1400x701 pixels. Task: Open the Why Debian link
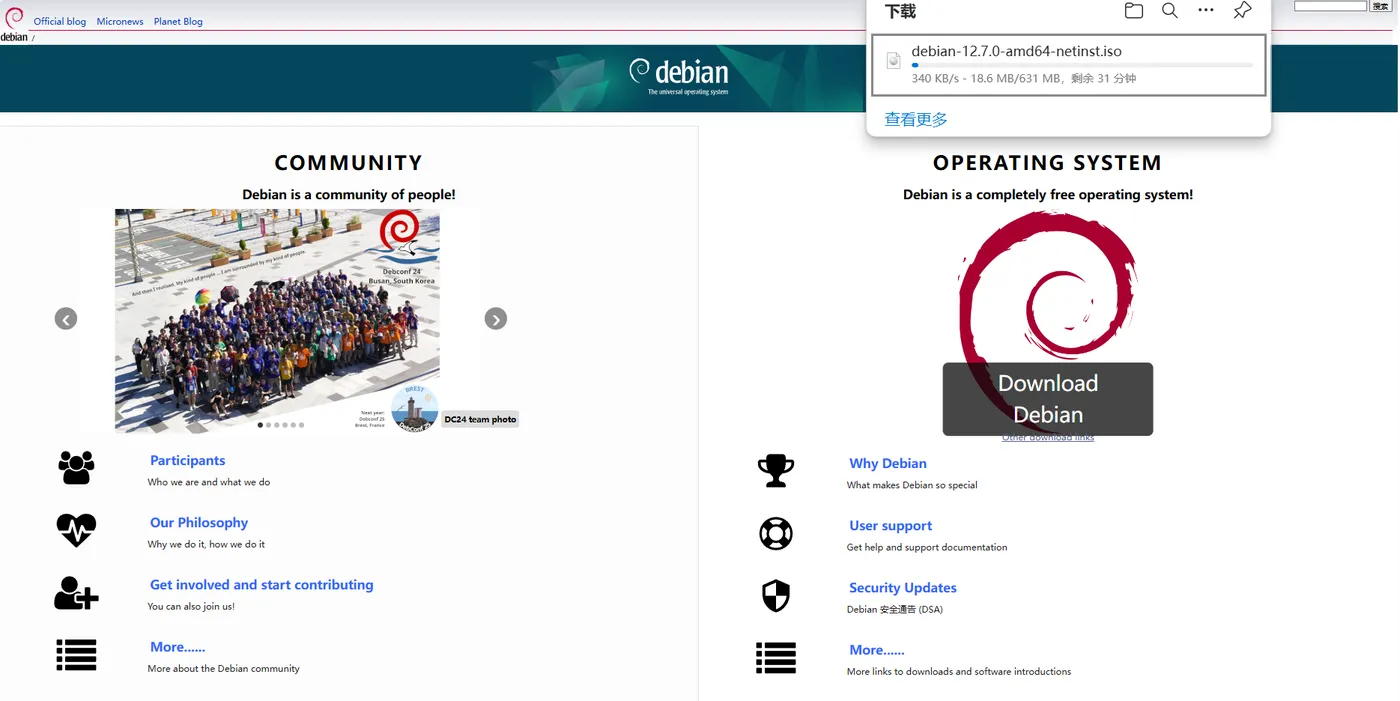point(888,464)
